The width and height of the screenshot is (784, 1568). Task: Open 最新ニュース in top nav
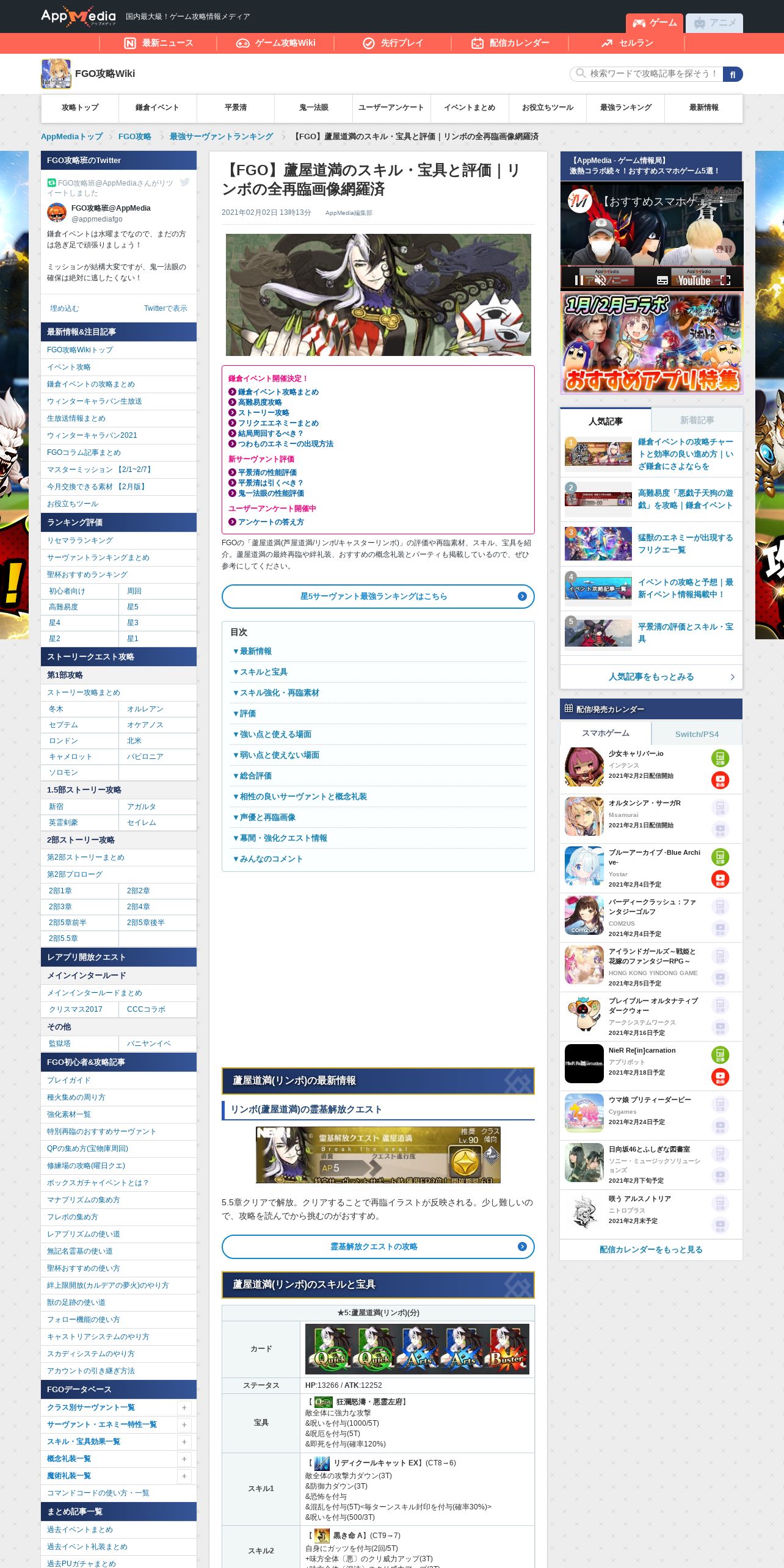coord(158,43)
